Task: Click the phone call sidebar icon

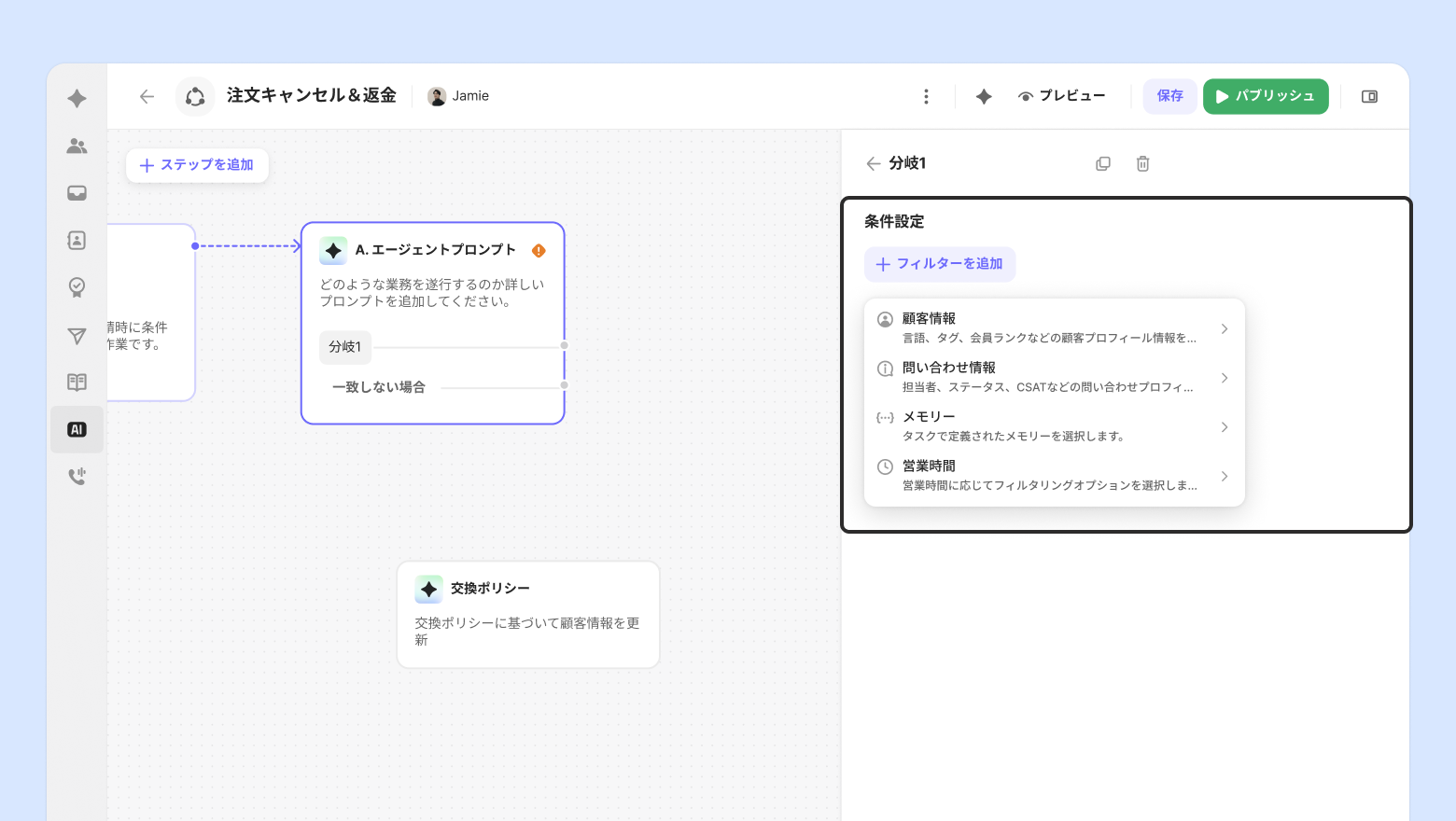Action: tap(77, 477)
